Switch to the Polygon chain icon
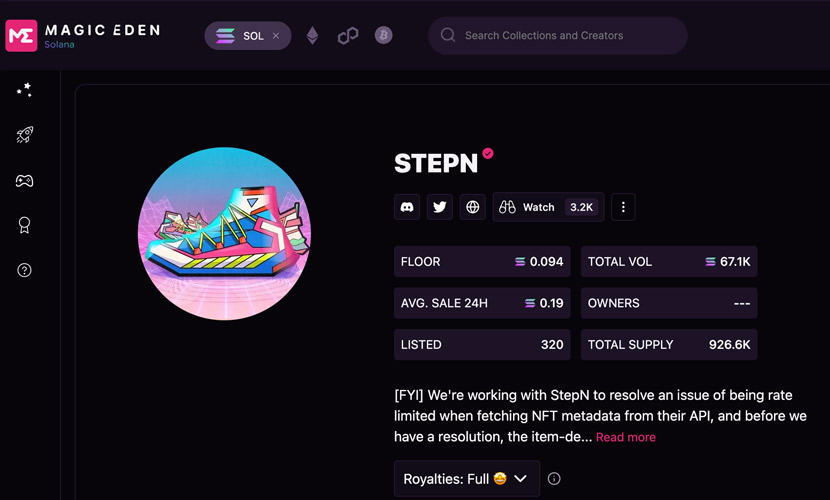Image resolution: width=830 pixels, height=500 pixels. click(x=348, y=35)
